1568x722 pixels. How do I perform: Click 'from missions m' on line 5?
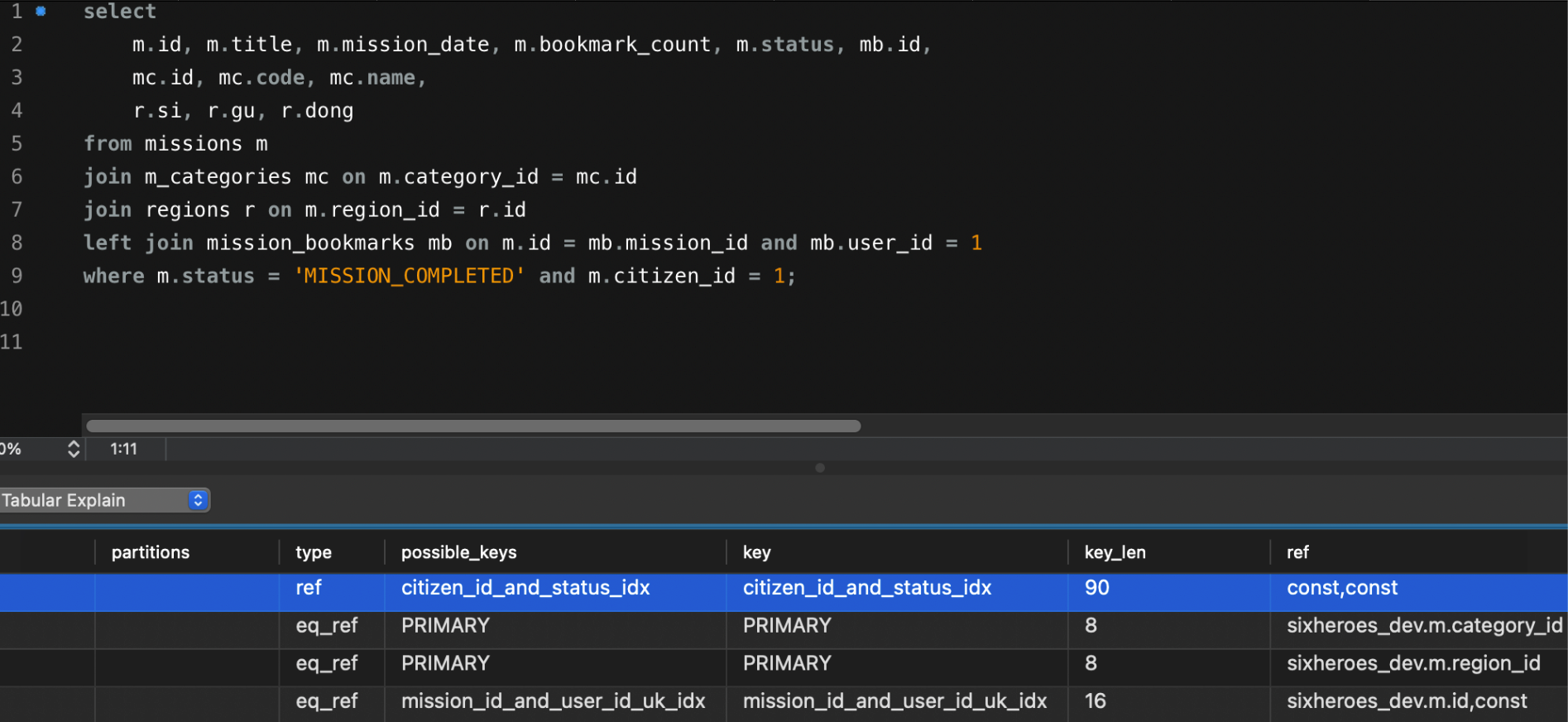[x=175, y=144]
